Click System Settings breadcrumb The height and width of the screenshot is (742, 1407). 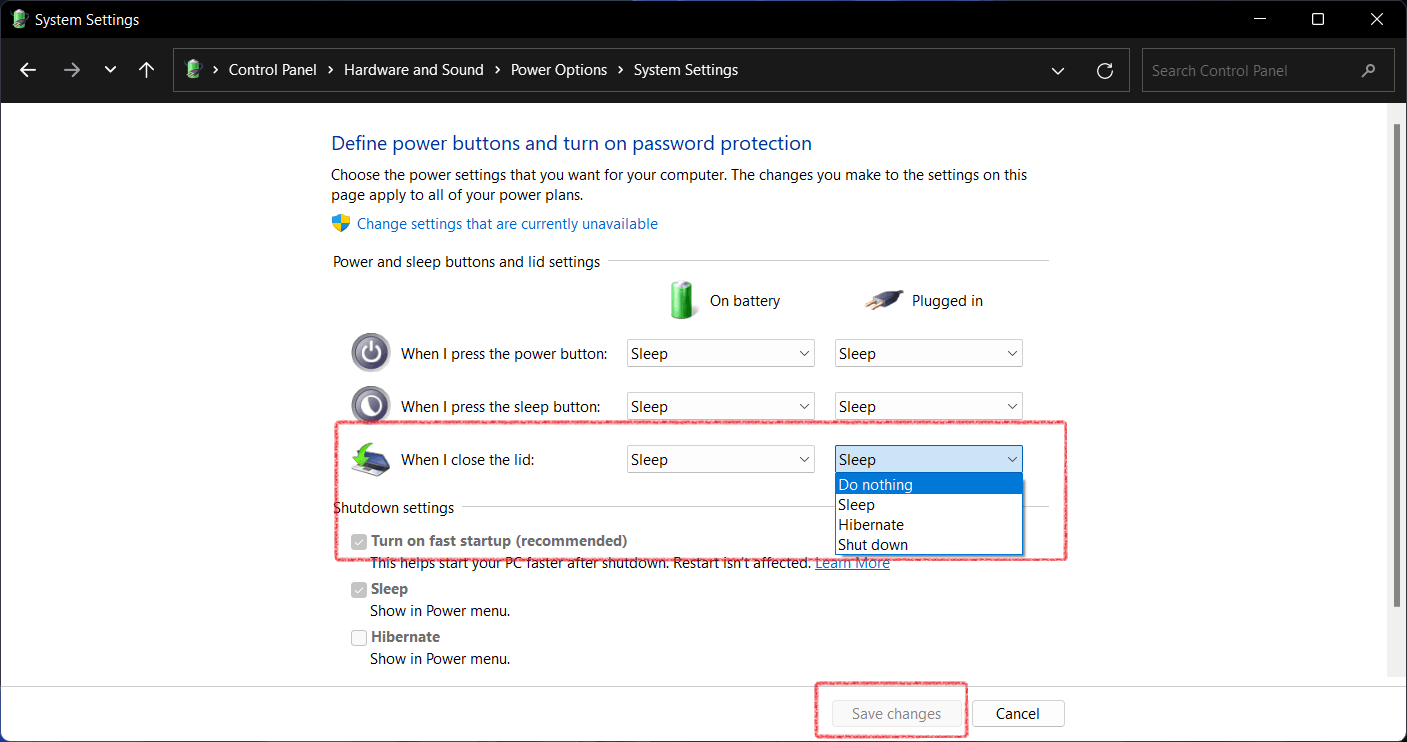686,70
